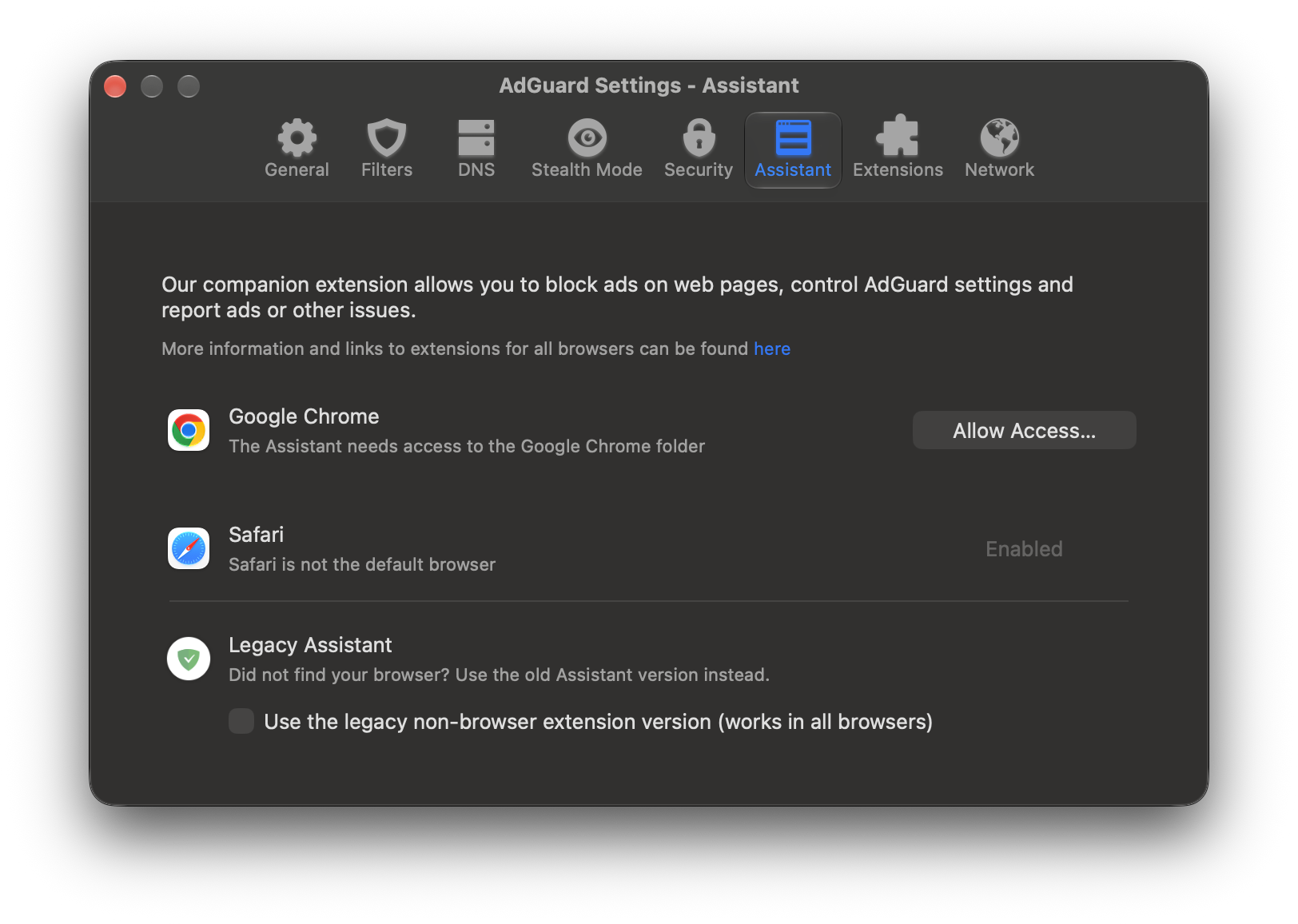1298x924 pixels.
Task: Click the window title 'AdGuard Settings - Assistant'
Action: pyautogui.click(x=649, y=86)
